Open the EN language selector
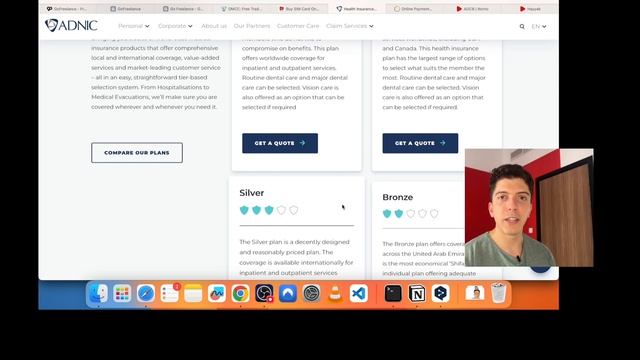 pos(539,27)
